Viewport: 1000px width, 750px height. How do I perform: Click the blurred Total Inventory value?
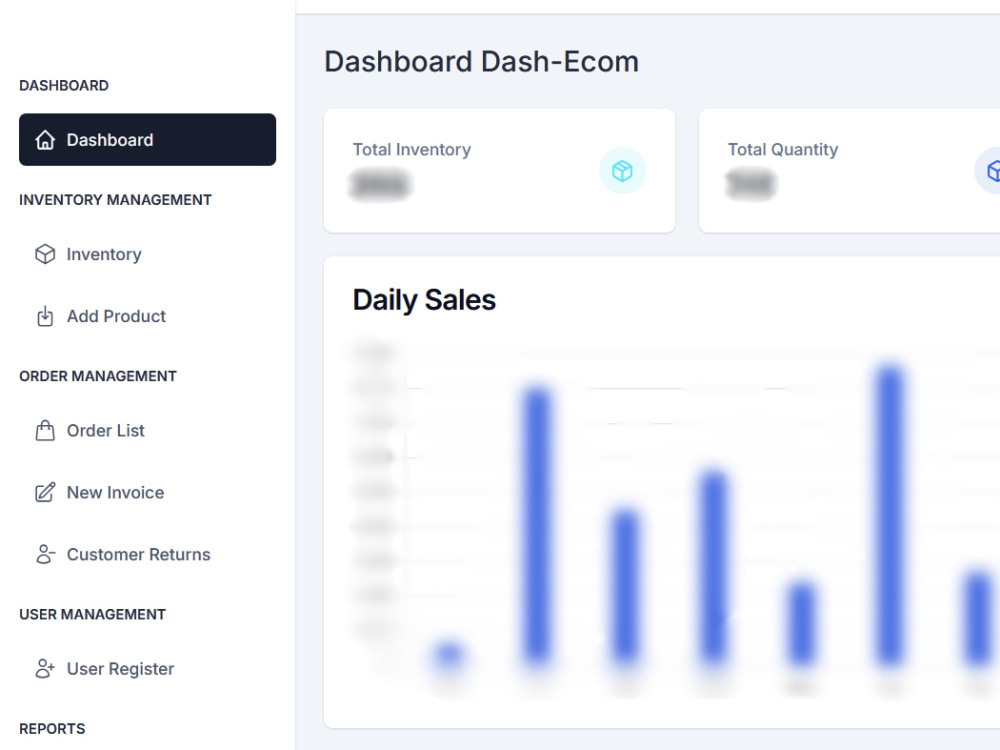click(380, 185)
